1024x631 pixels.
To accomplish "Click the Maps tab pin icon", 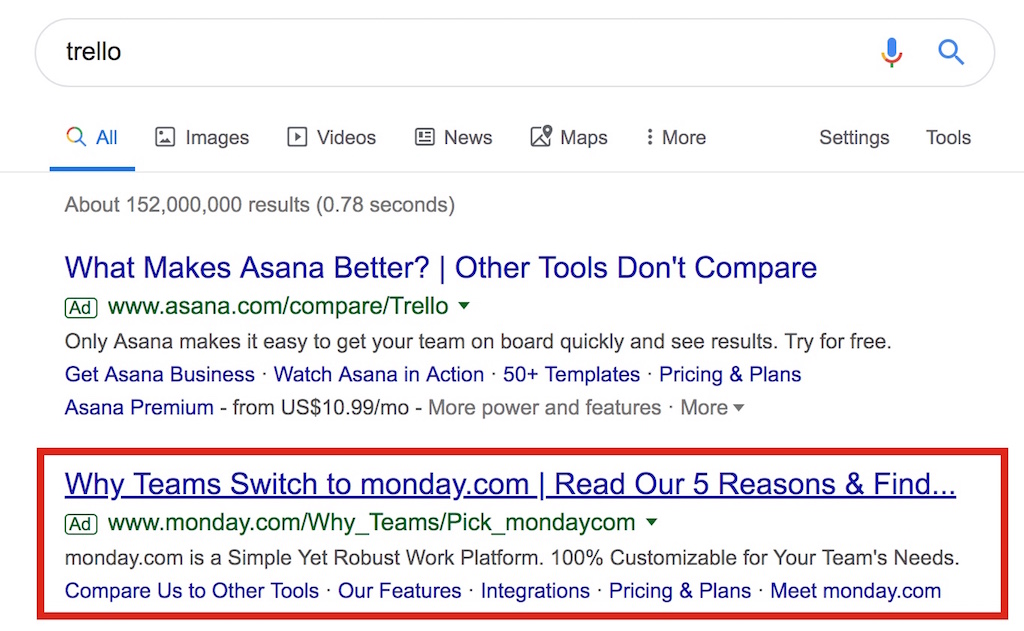I will (x=541, y=136).
